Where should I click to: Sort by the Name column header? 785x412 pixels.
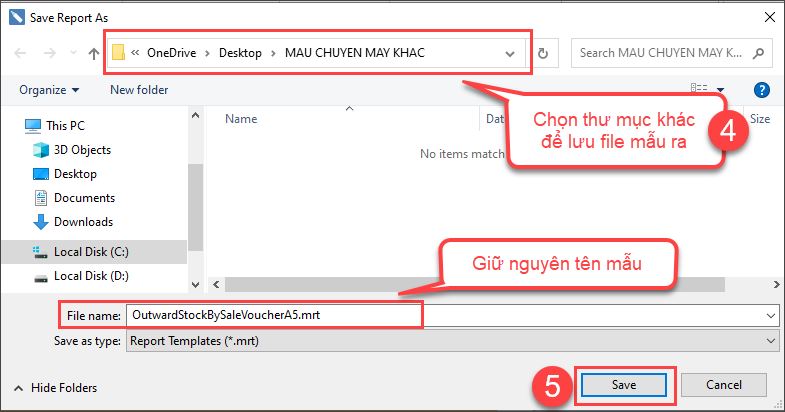[241, 118]
